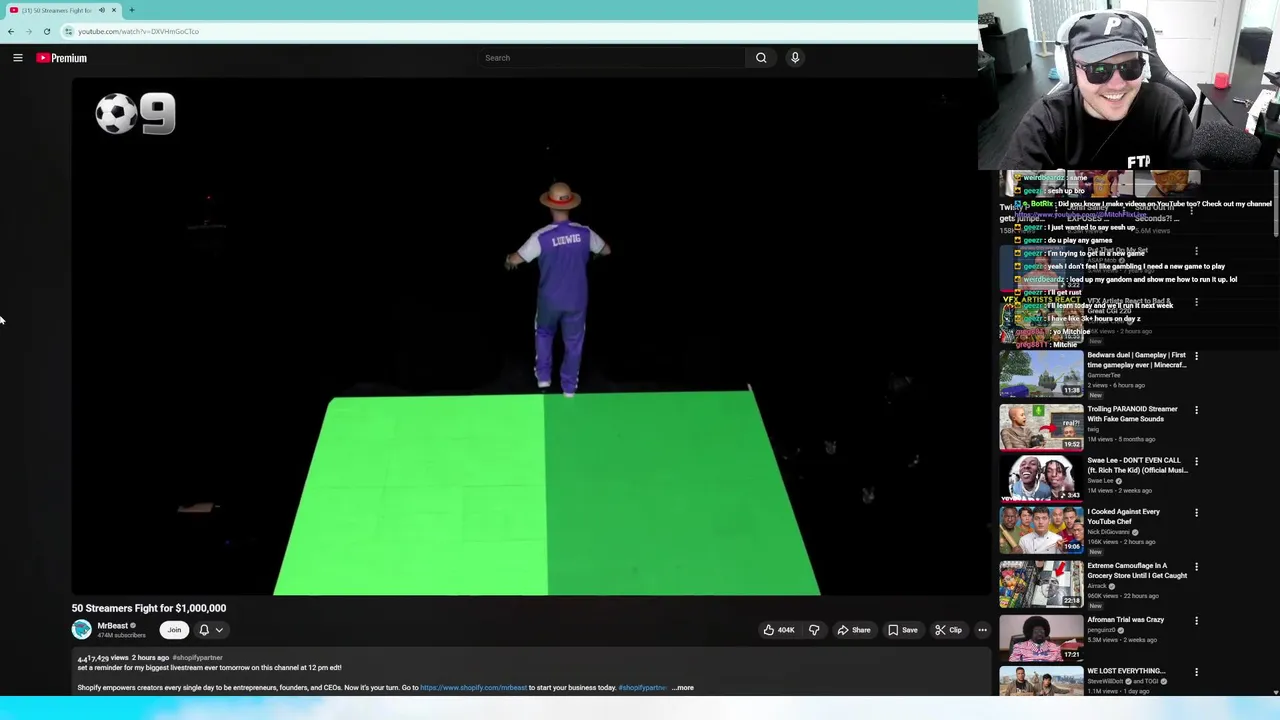Screen dimensions: 1280x720
Task: Dislike the video with thumbs down
Action: coord(814,630)
